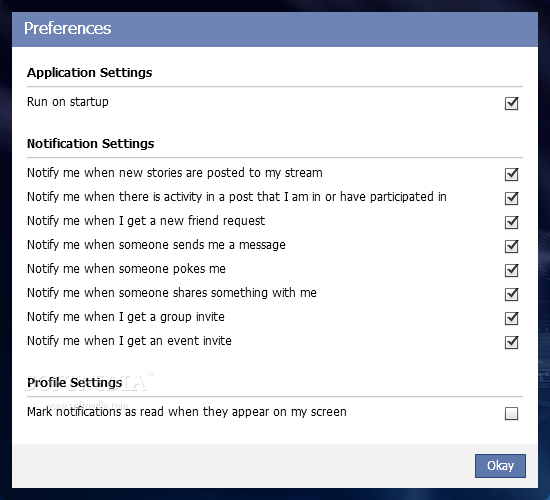Click the Preferences title bar text
The width and height of the screenshot is (550, 500).
click(x=67, y=28)
